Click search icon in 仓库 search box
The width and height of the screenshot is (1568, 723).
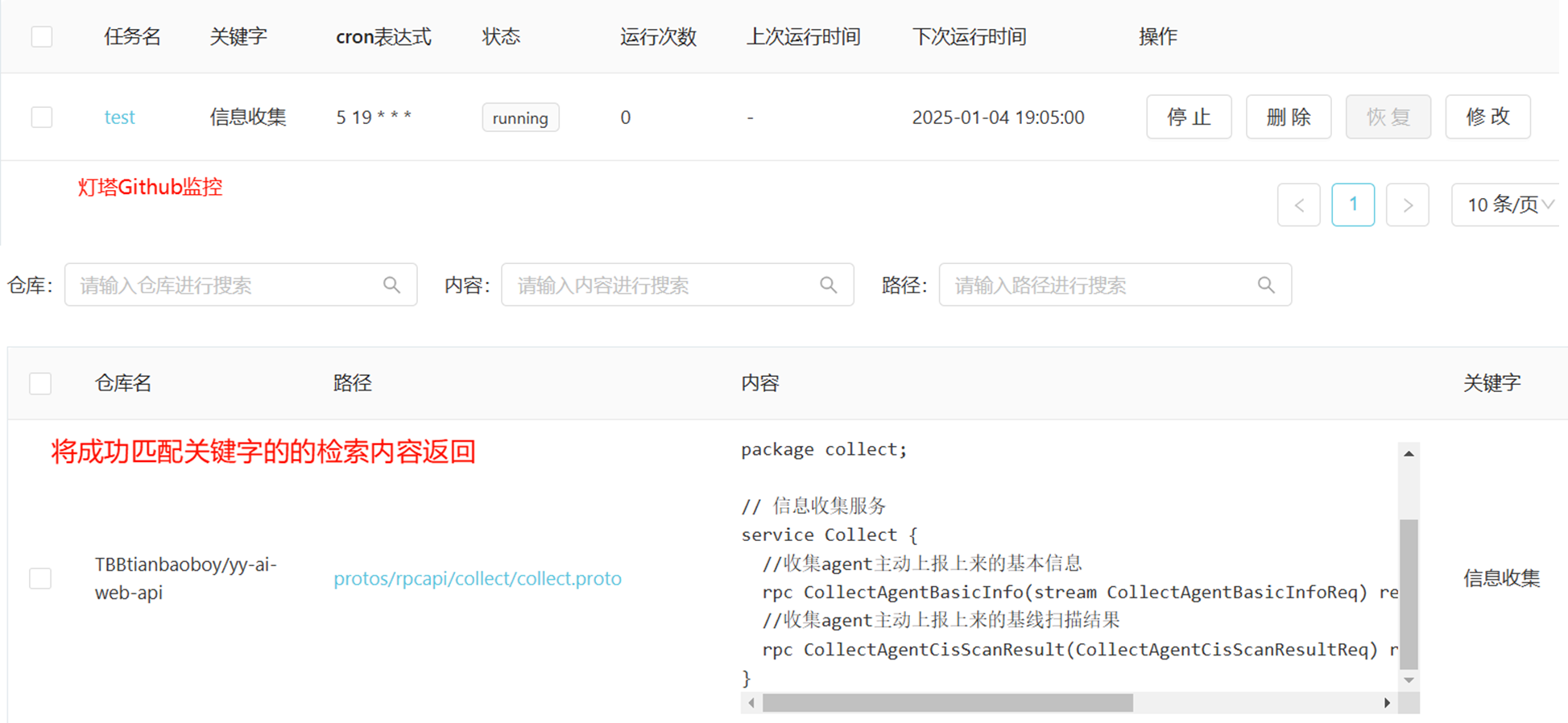pyautogui.click(x=391, y=285)
